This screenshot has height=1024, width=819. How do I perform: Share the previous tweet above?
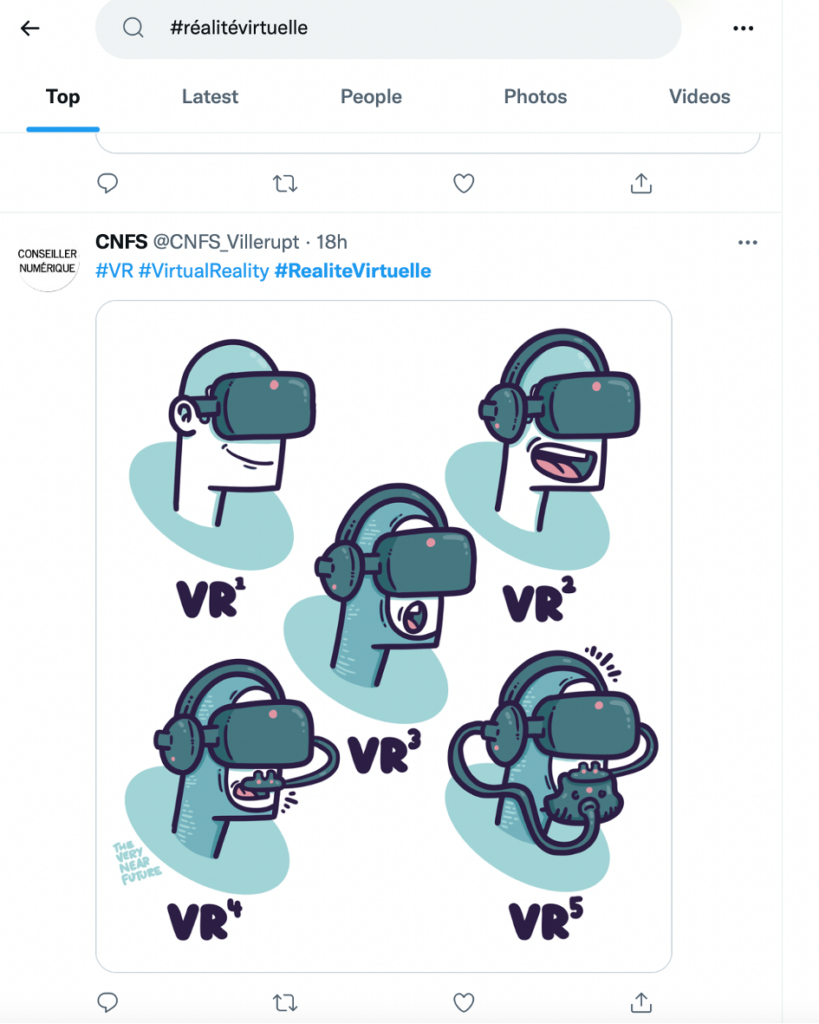pos(641,184)
